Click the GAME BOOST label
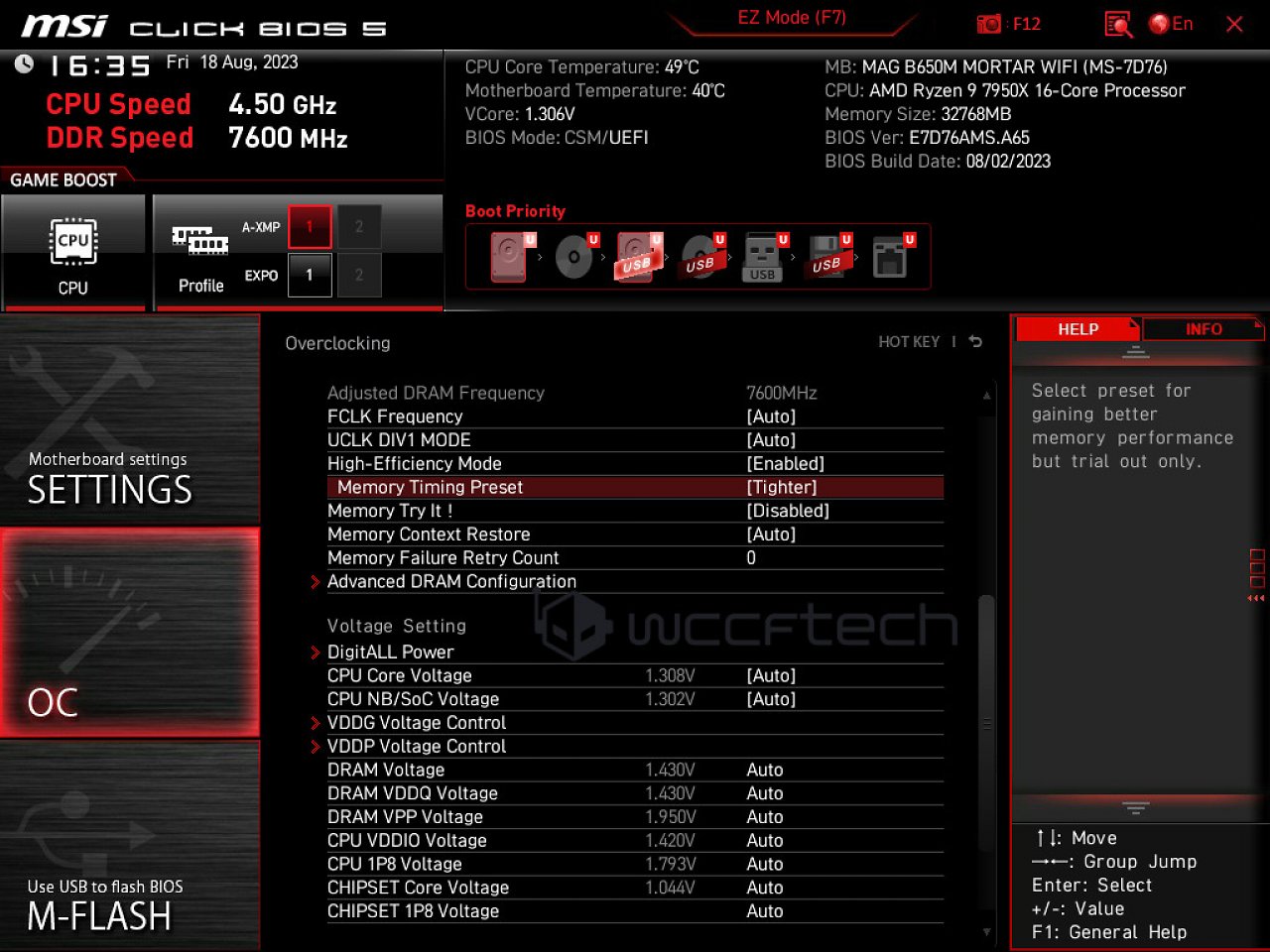Image resolution: width=1270 pixels, height=952 pixels. [x=63, y=179]
